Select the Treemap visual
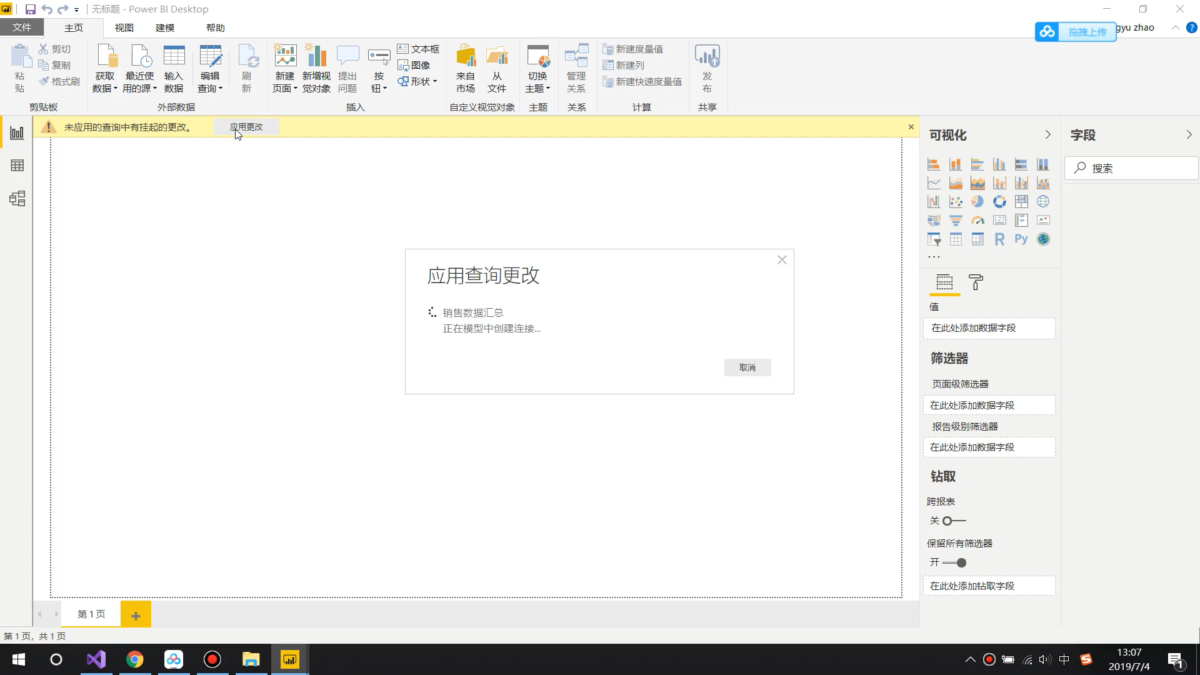Image resolution: width=1200 pixels, height=675 pixels. click(1022, 201)
